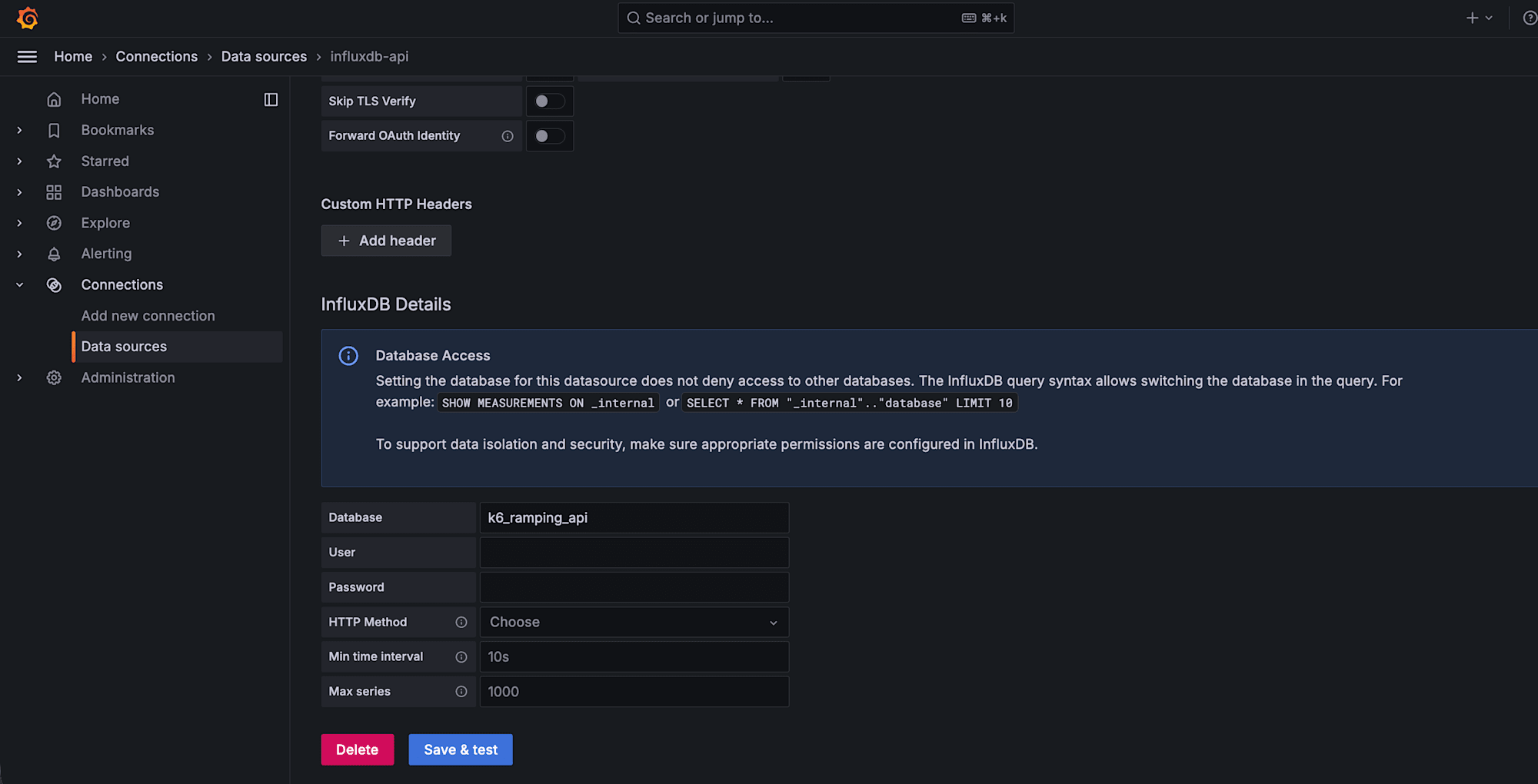Open the help icon in top bar
This screenshot has width=1538, height=784.
coord(1529,18)
